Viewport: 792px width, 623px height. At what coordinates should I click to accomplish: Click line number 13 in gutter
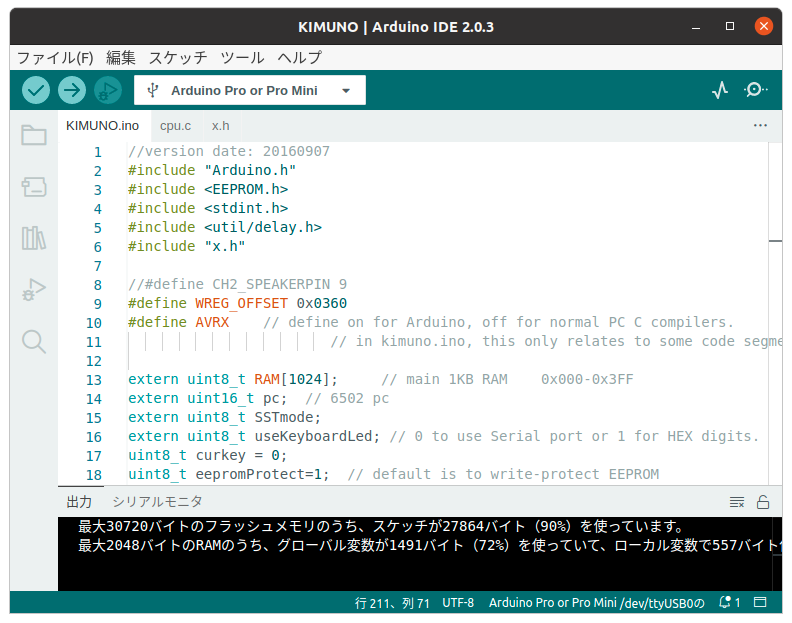[x=94, y=380]
